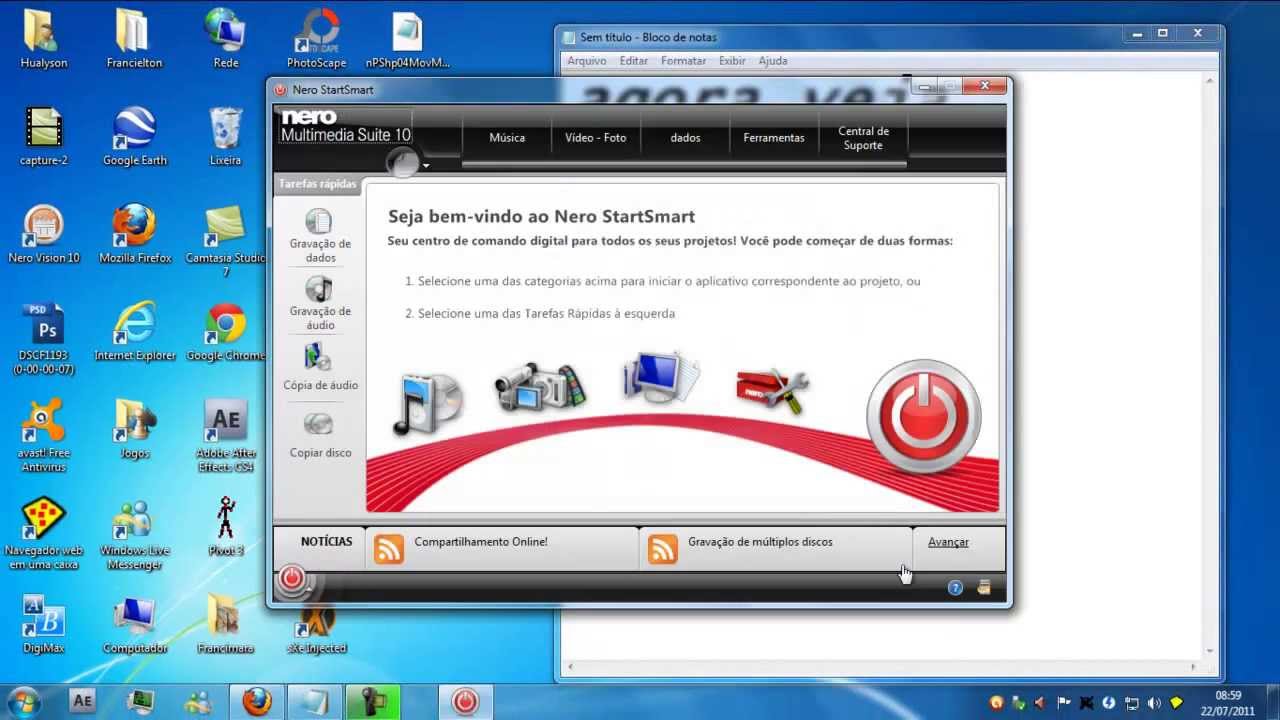
Task: Select the Pivot 3 desktop icon
Action: point(226,527)
